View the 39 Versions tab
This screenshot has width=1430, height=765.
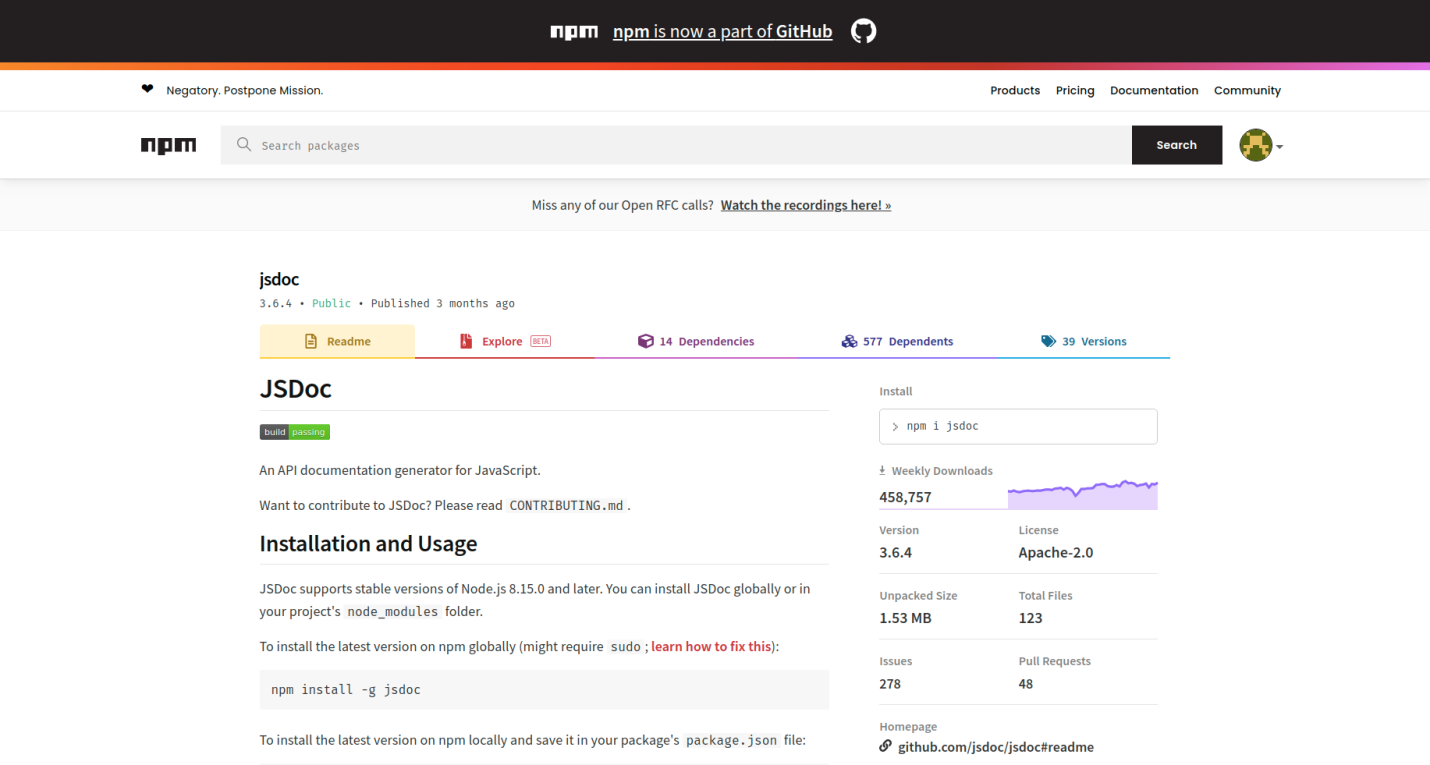click(1083, 341)
